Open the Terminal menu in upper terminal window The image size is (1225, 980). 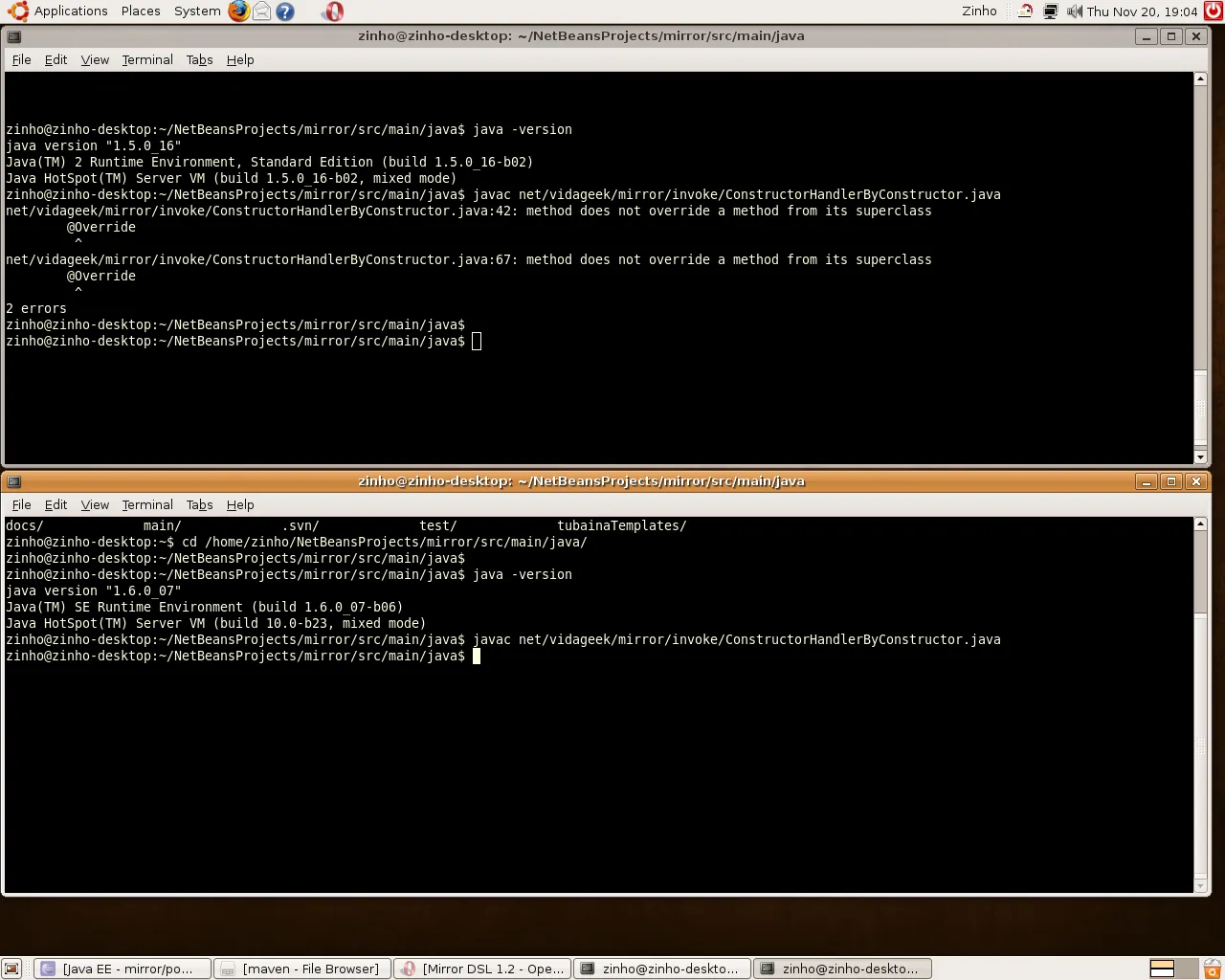(147, 59)
